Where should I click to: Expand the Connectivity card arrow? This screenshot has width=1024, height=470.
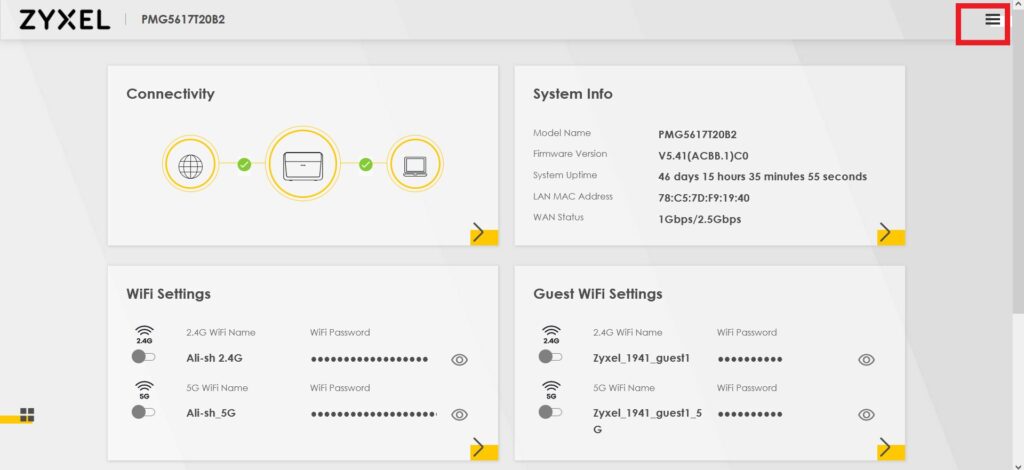(x=484, y=233)
